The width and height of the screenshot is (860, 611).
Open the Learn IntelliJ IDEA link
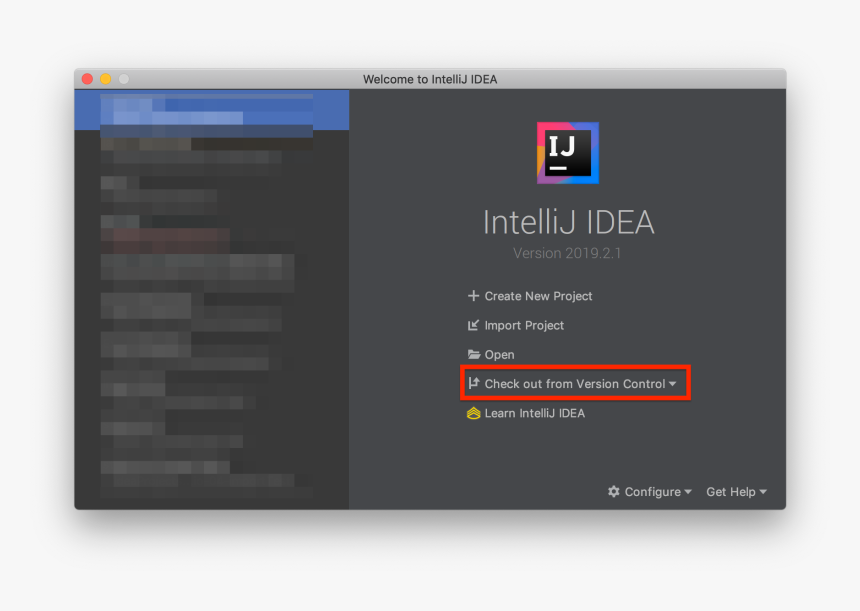pyautogui.click(x=534, y=413)
